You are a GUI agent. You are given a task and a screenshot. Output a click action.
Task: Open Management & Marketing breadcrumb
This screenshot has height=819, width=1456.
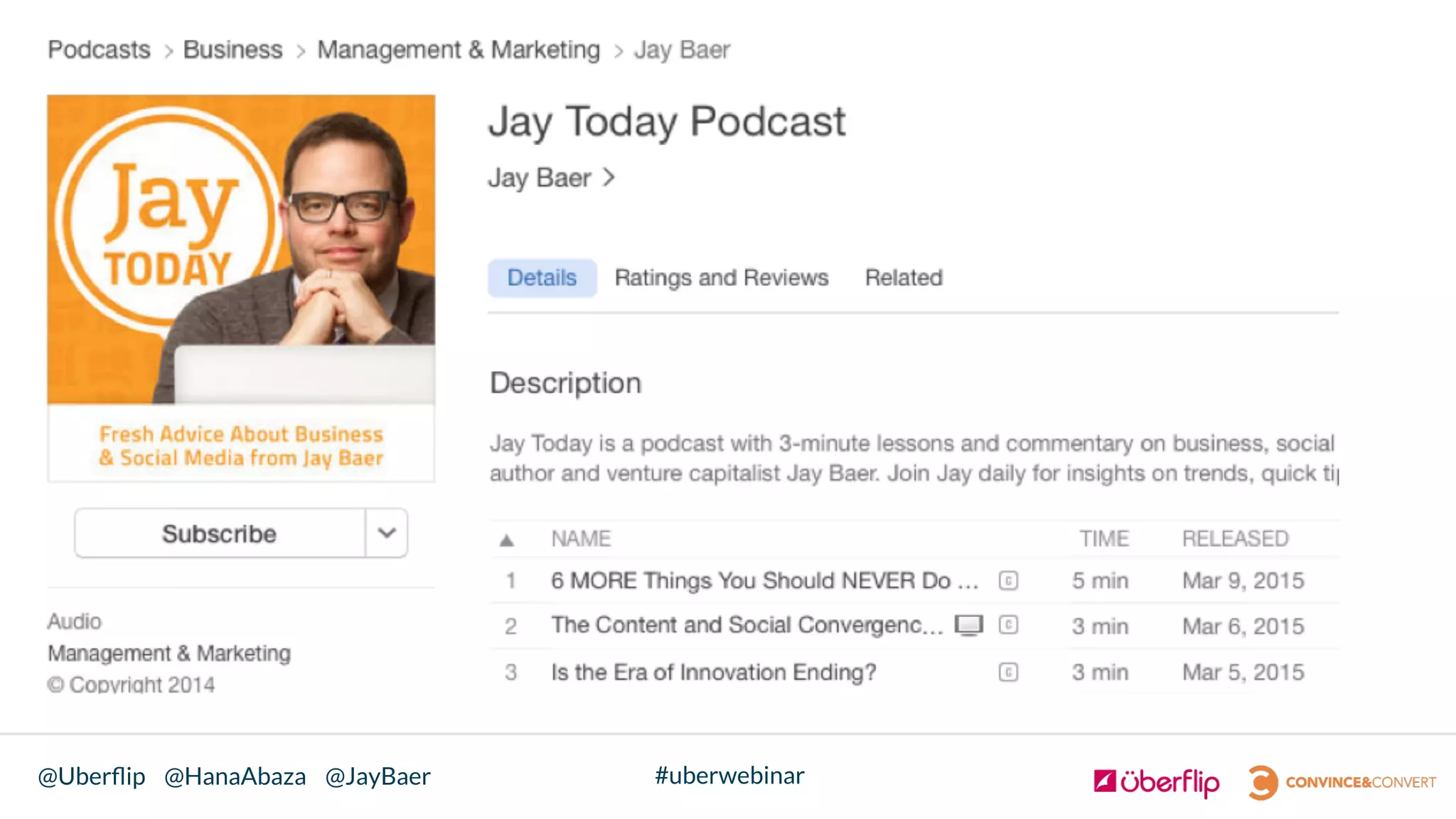click(x=459, y=50)
